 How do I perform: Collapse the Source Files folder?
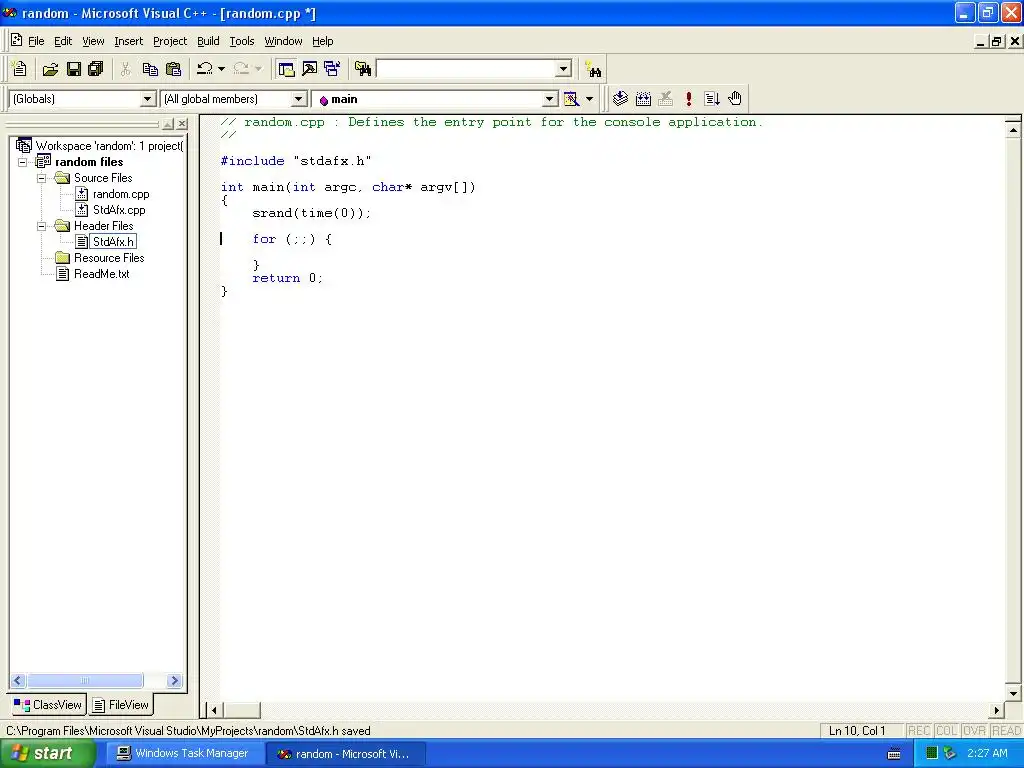click(42, 178)
